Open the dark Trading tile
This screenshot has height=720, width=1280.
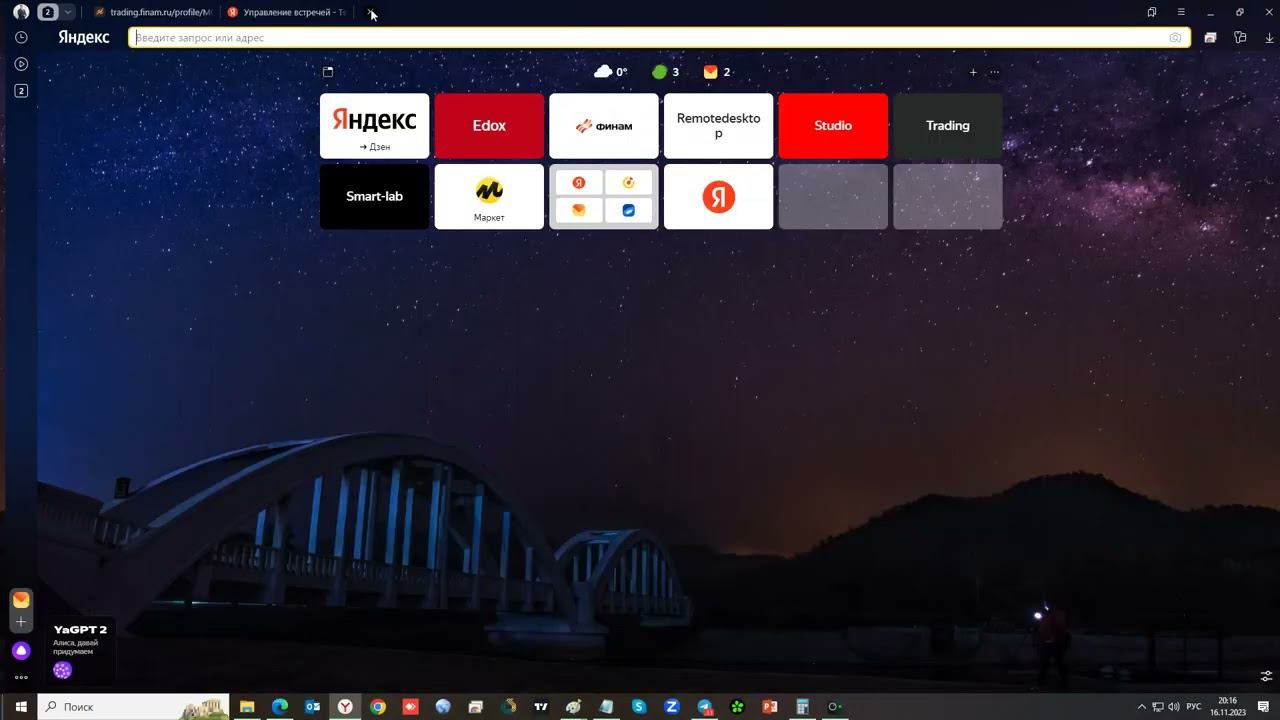(948, 126)
